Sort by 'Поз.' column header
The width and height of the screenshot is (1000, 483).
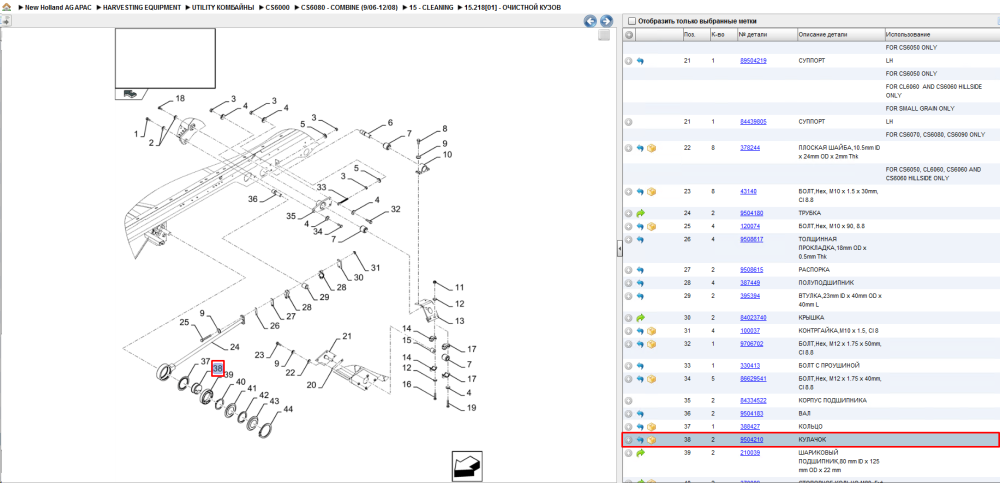[695, 34]
